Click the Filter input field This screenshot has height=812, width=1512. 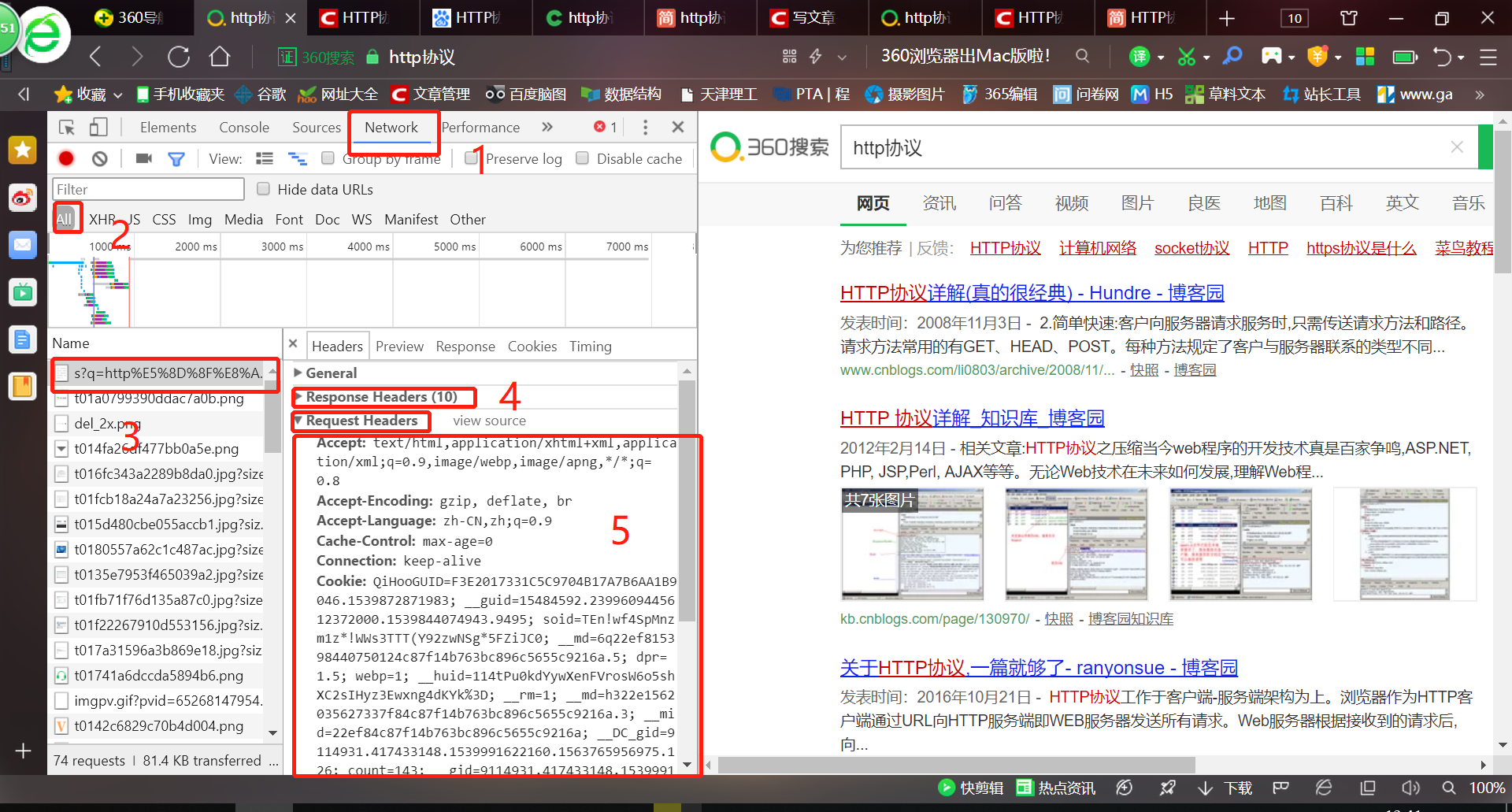point(148,189)
